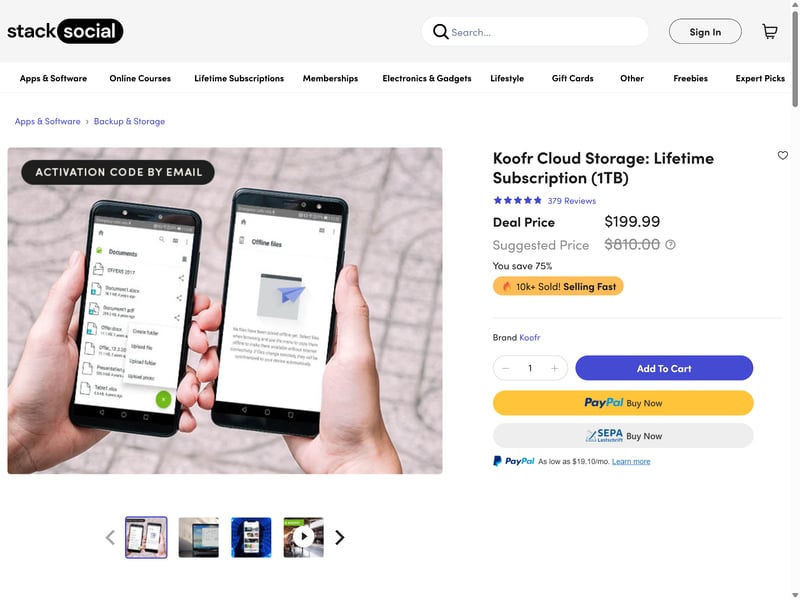Open Apps & Software menu
800x600 pixels.
click(53, 78)
